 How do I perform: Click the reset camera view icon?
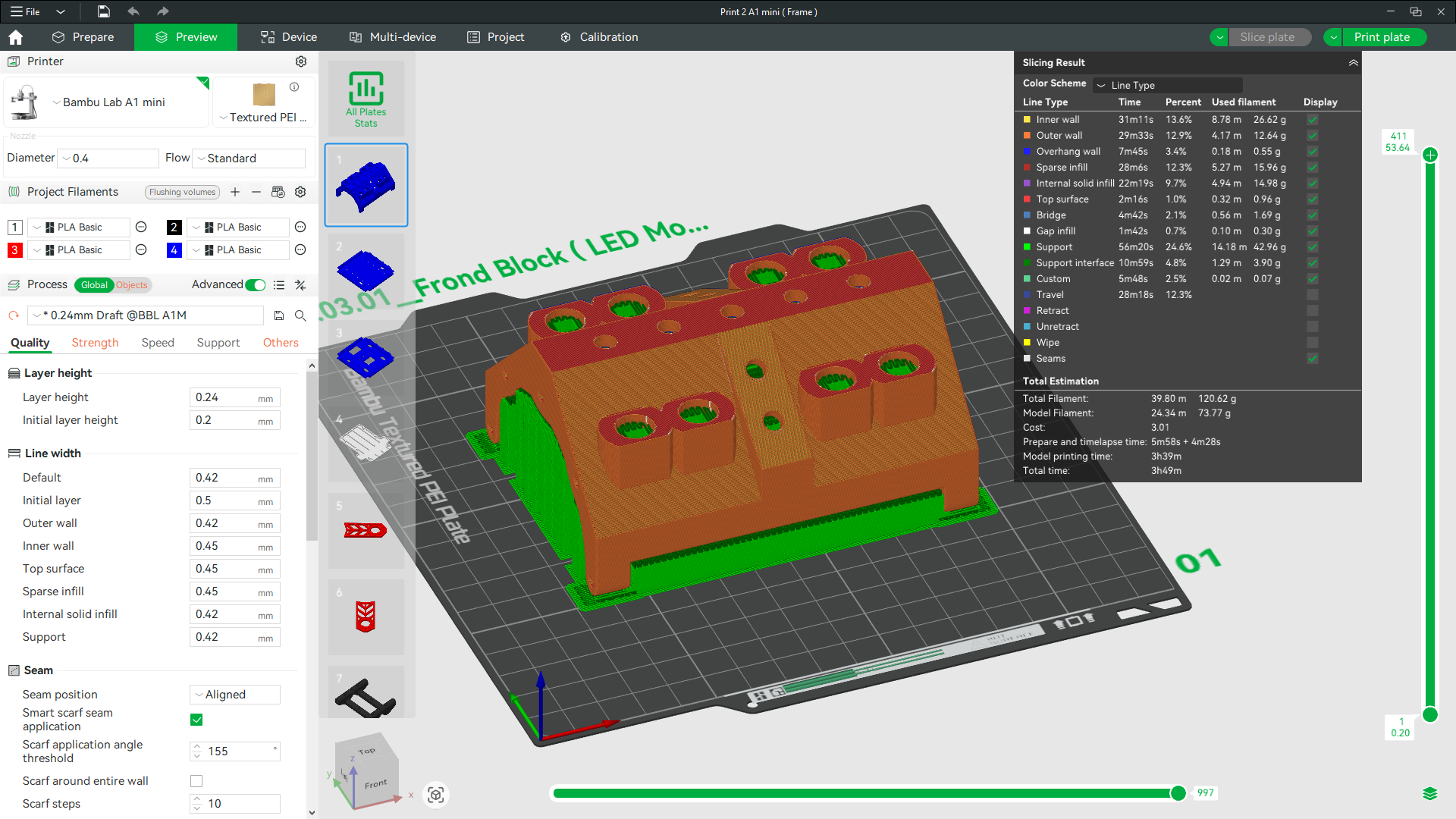[435, 794]
